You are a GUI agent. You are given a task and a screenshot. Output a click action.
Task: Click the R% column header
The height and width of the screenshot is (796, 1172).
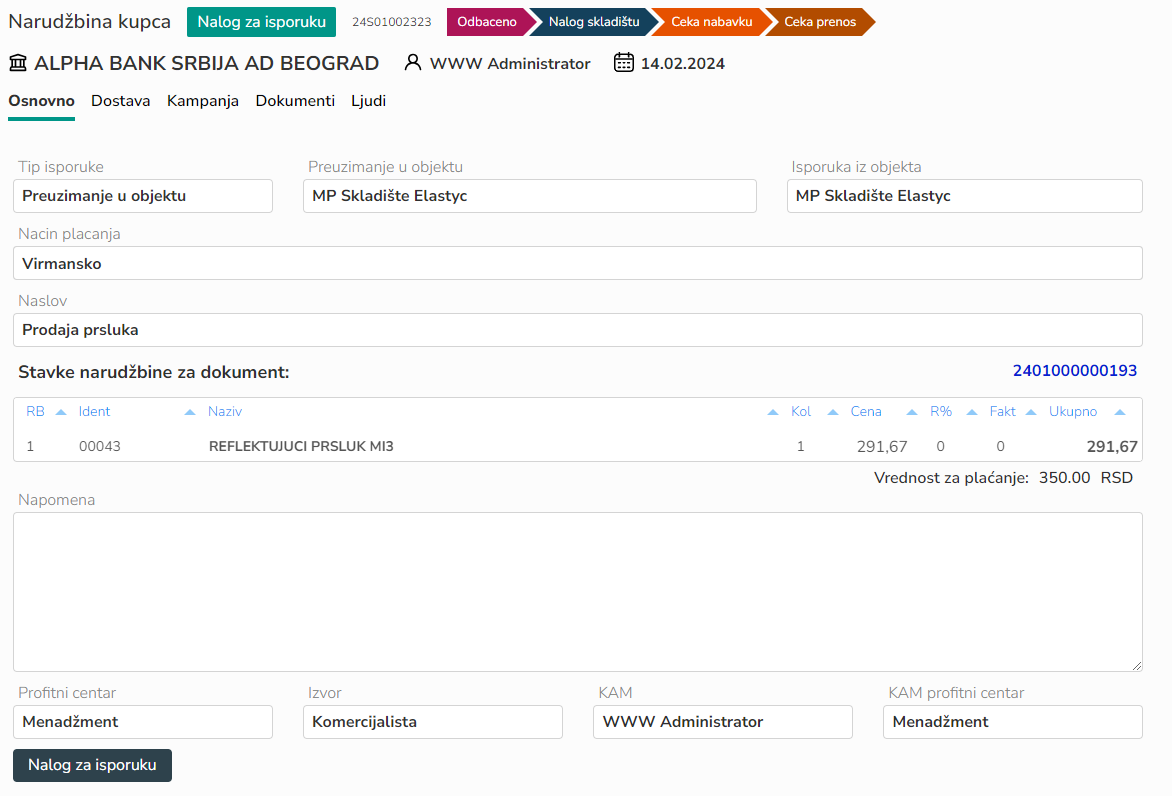point(941,412)
